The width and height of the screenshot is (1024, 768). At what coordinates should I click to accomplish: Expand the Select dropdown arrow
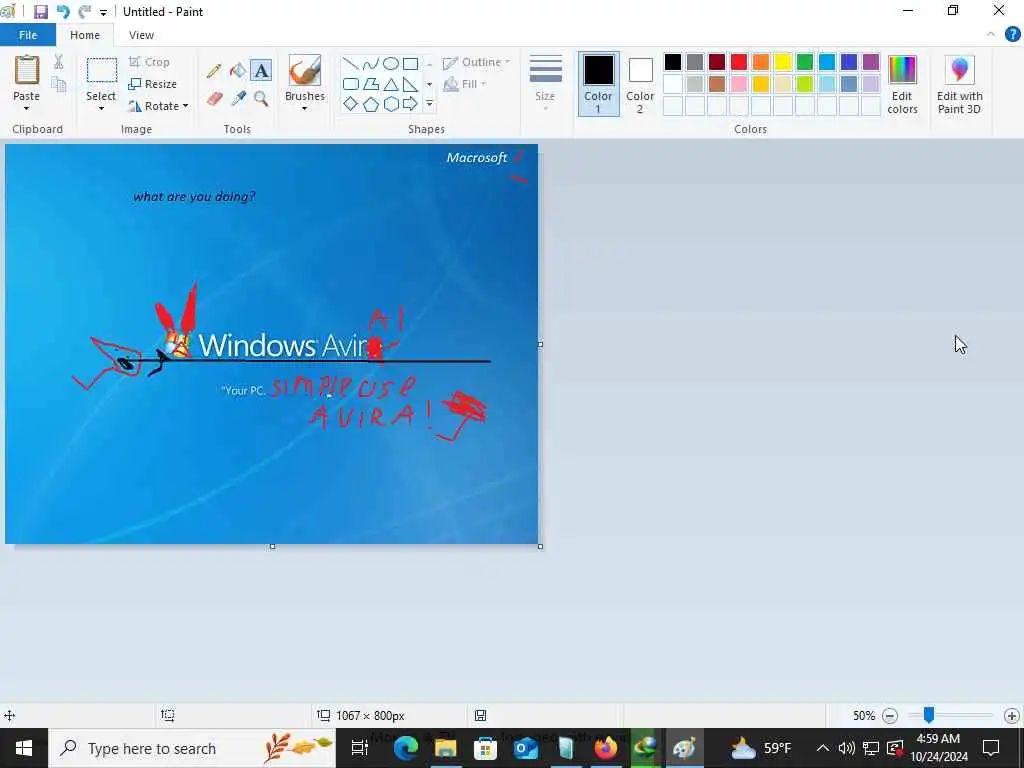point(101,108)
